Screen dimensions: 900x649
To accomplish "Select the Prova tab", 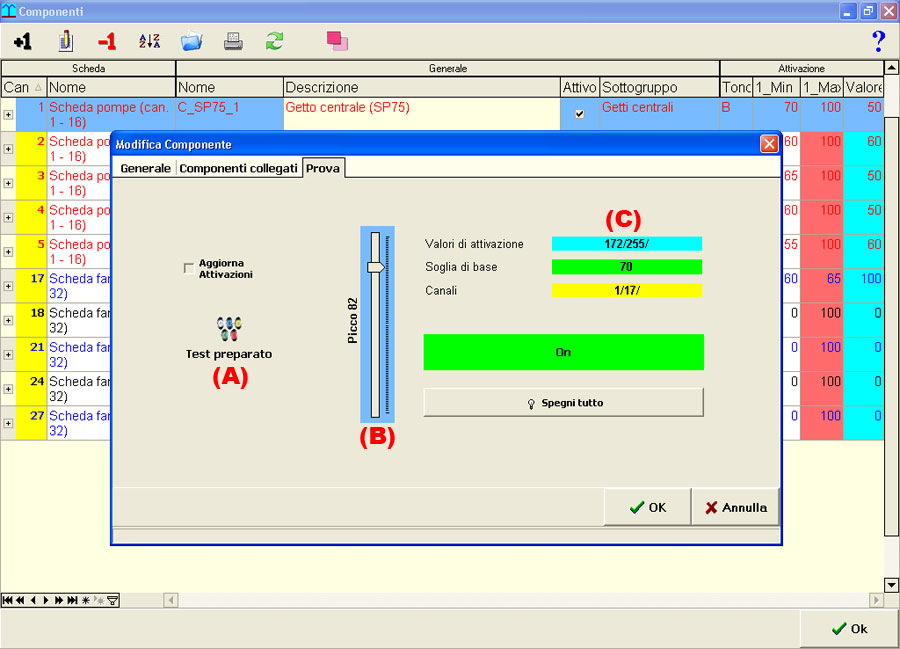I will tap(323, 168).
